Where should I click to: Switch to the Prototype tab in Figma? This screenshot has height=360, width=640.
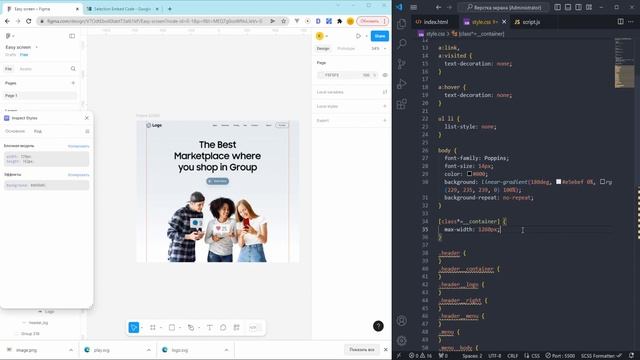tap(346, 49)
